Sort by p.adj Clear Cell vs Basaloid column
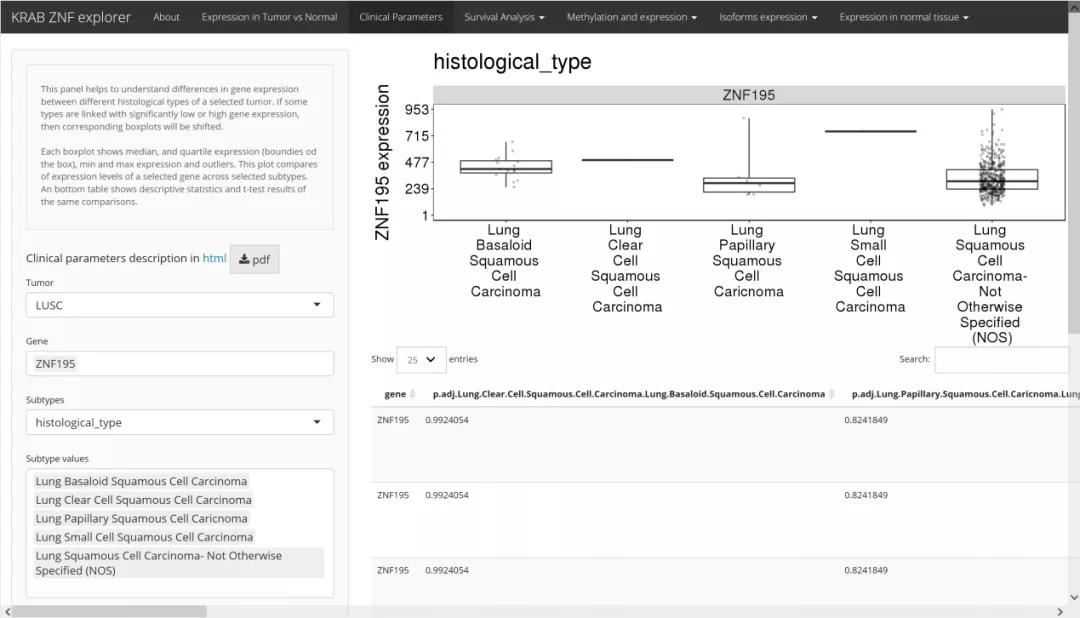 pos(832,394)
